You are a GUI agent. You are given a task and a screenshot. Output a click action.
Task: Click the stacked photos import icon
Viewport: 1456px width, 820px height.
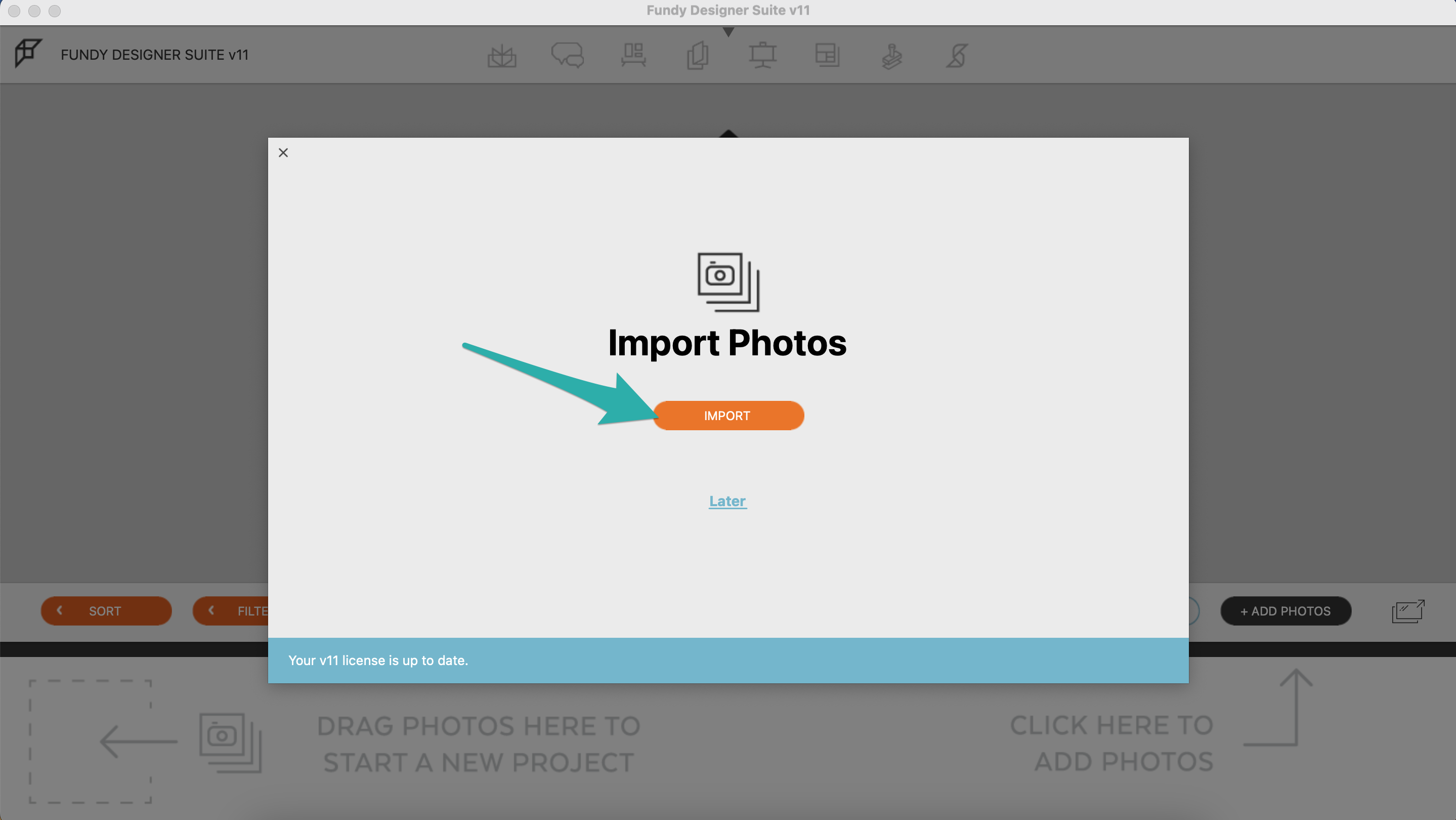coord(728,281)
